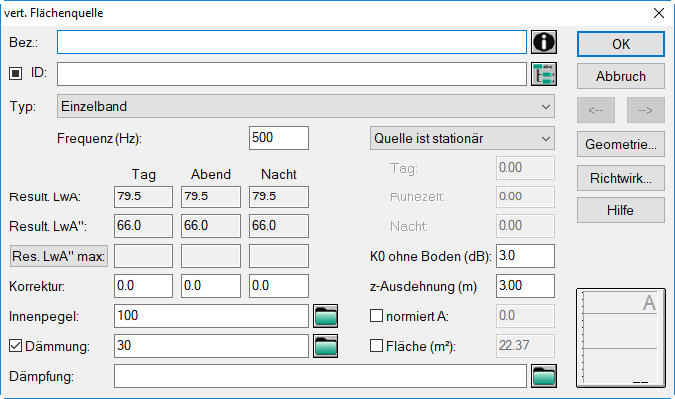Select the Result. LwA Tag value 79.5
The width and height of the screenshot is (675, 399).
pos(143,197)
